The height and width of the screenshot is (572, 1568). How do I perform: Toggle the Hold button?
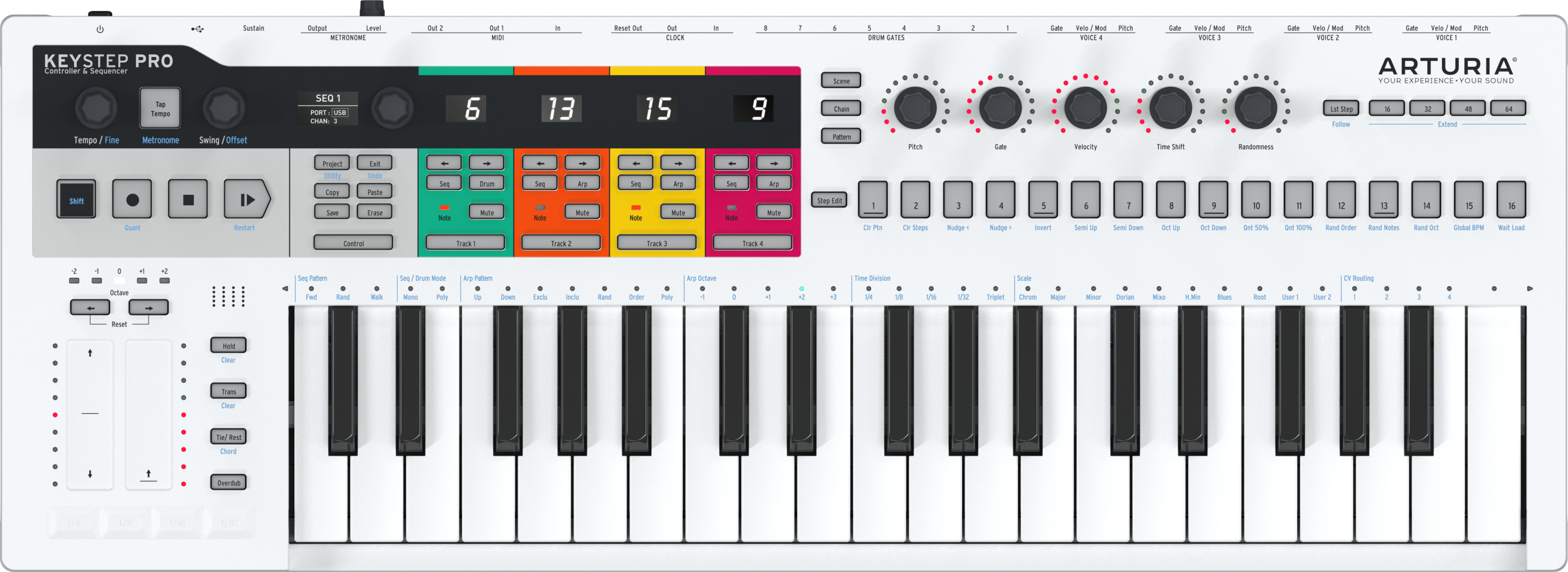228,346
